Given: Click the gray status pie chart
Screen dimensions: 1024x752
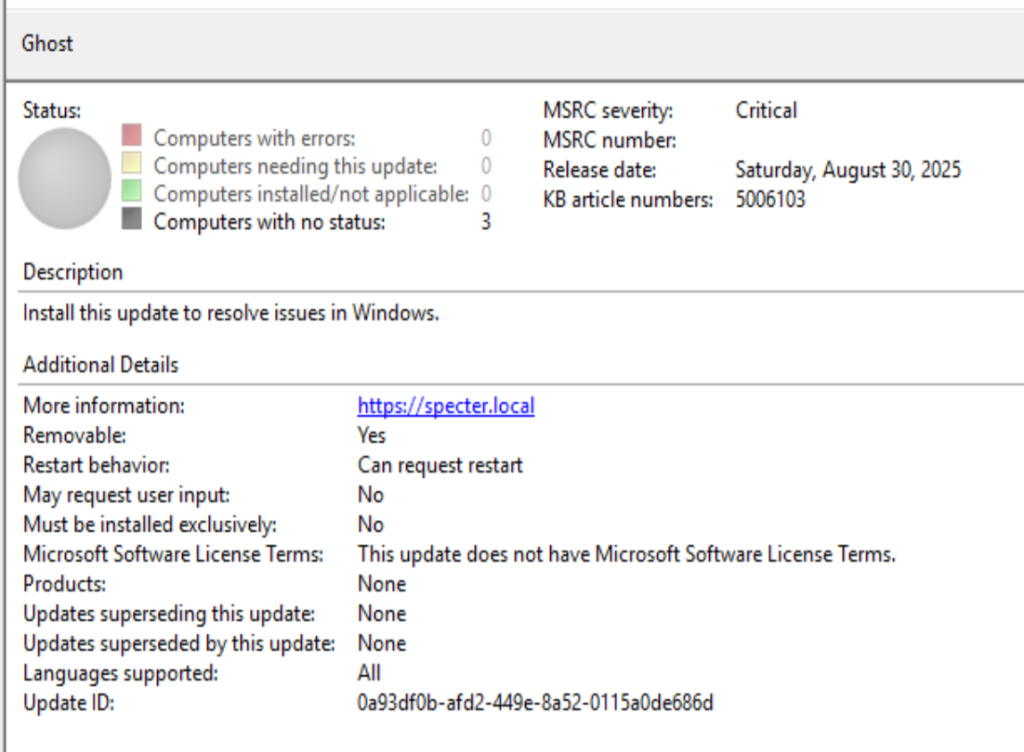Looking at the screenshot, I should (x=65, y=178).
